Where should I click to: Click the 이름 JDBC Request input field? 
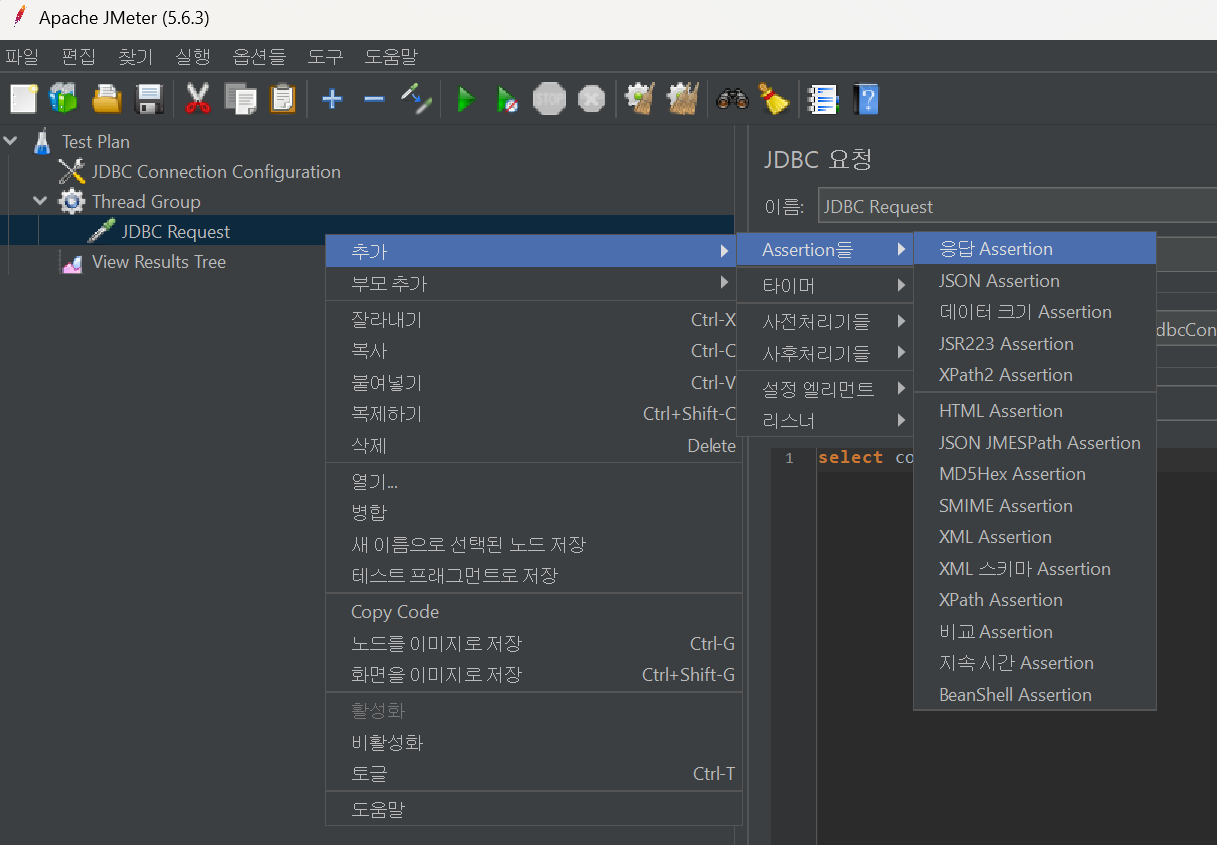[x=1017, y=207]
